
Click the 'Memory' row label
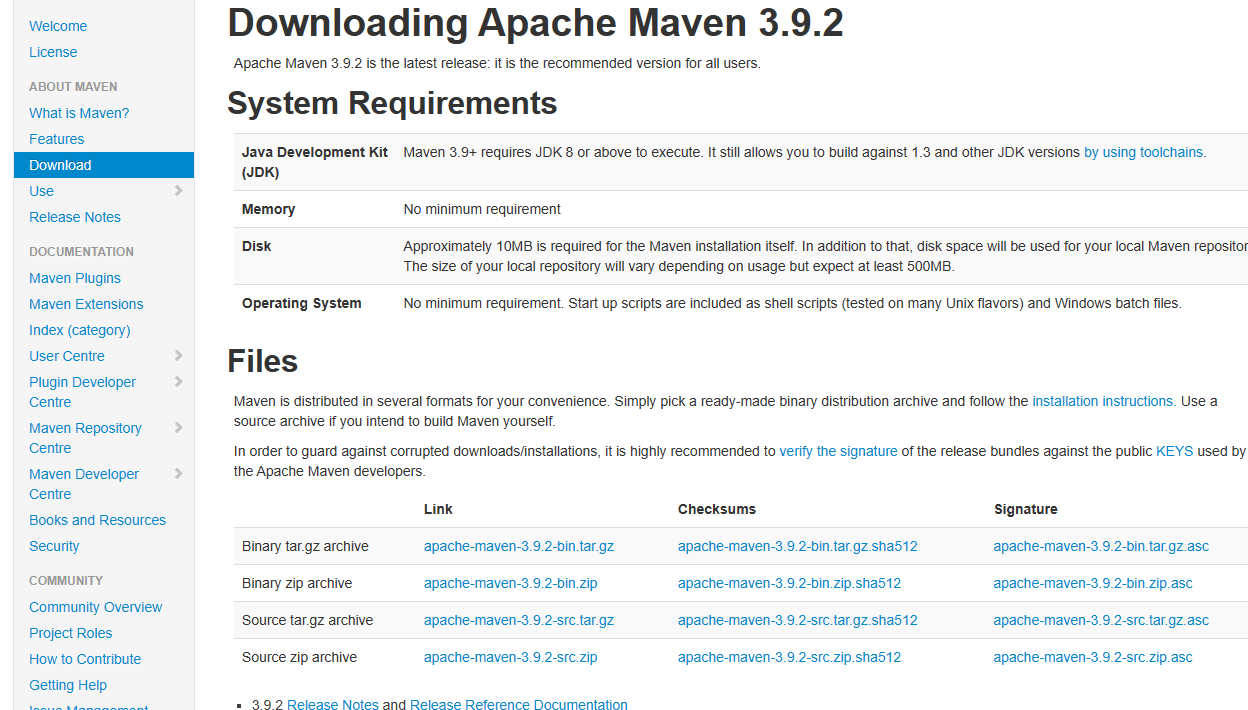(x=268, y=209)
